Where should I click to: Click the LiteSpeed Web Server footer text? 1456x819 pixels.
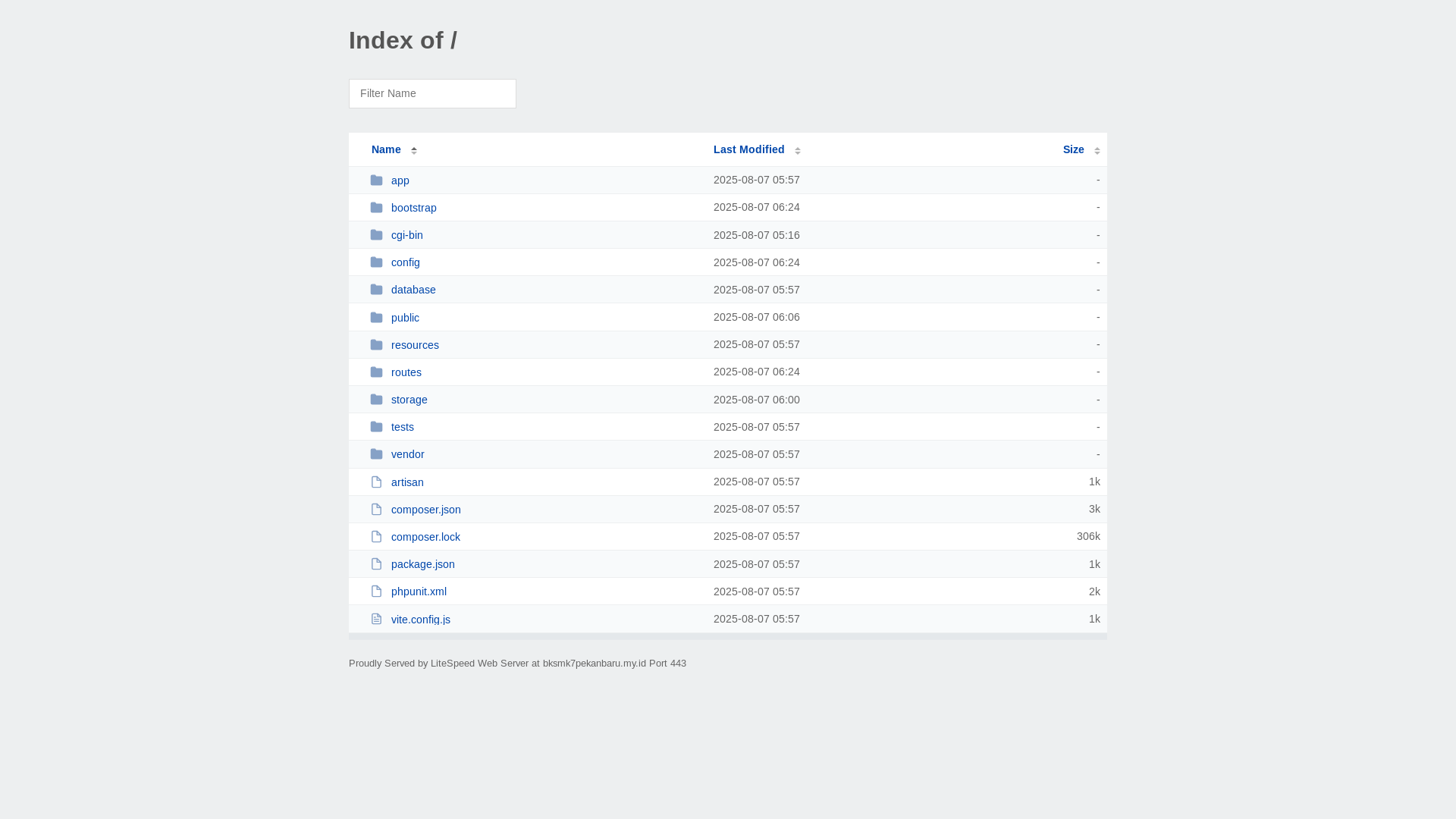pyautogui.click(x=517, y=663)
